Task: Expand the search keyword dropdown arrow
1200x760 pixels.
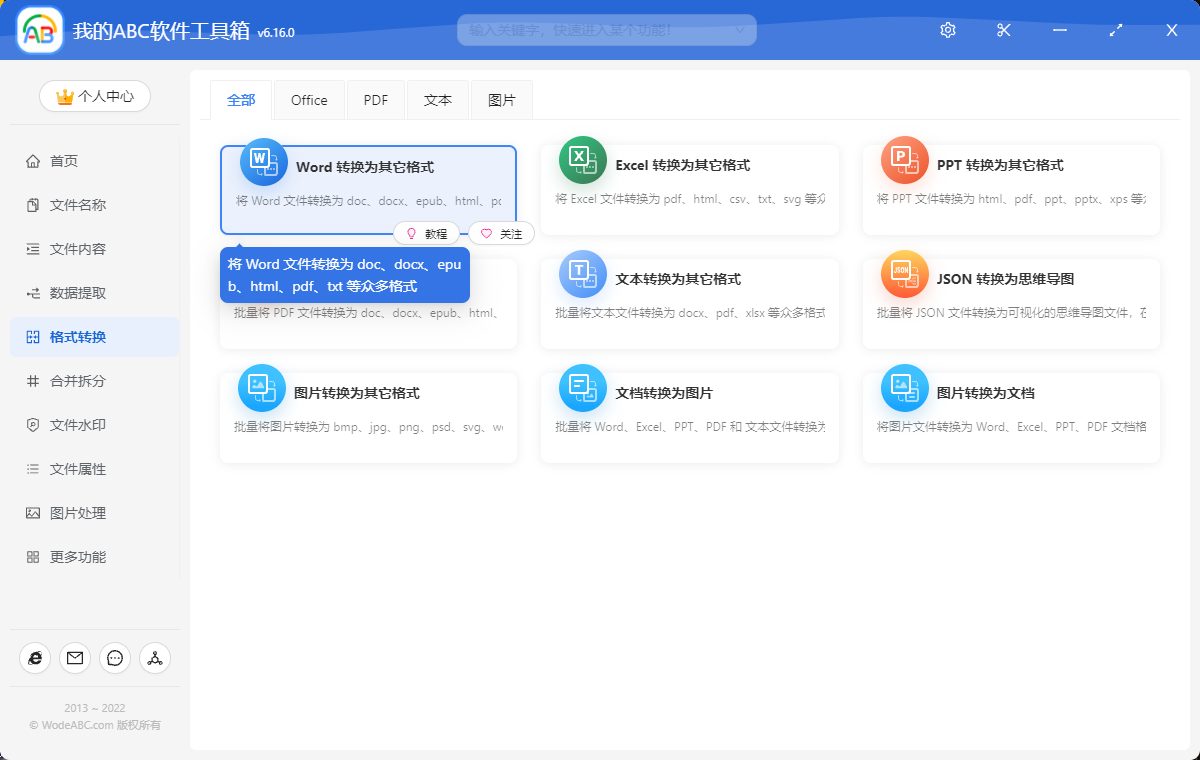Action: [742, 30]
